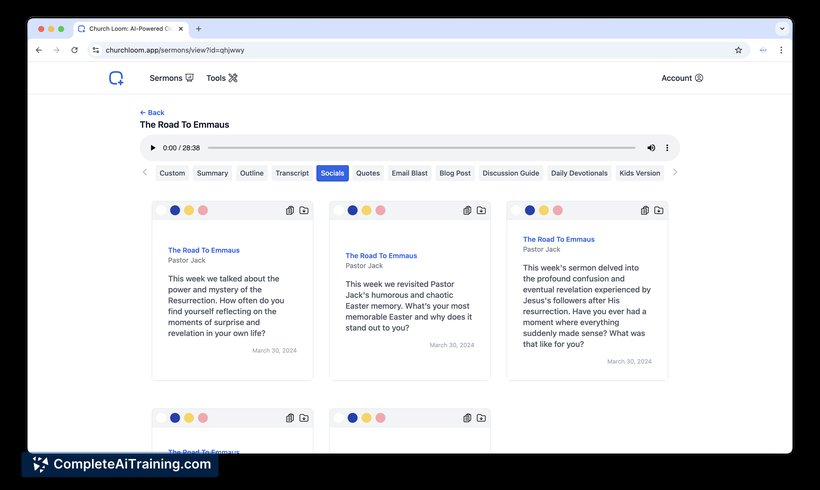The image size is (820, 490).
Task: Select white color on first card
Action: point(161,211)
